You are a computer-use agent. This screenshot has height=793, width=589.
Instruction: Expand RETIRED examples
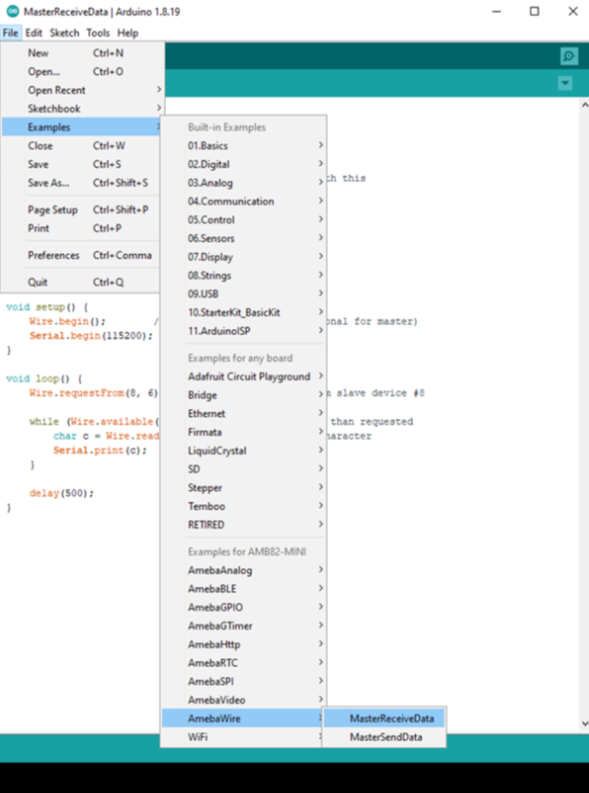point(244,525)
